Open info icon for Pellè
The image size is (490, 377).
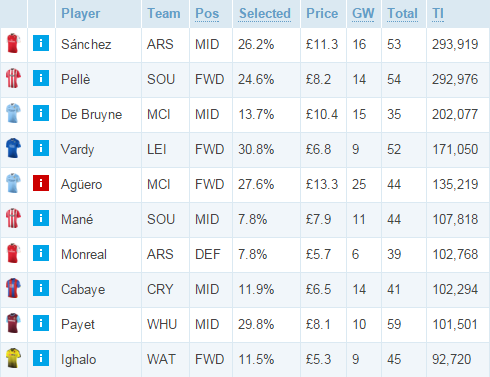tap(41, 78)
